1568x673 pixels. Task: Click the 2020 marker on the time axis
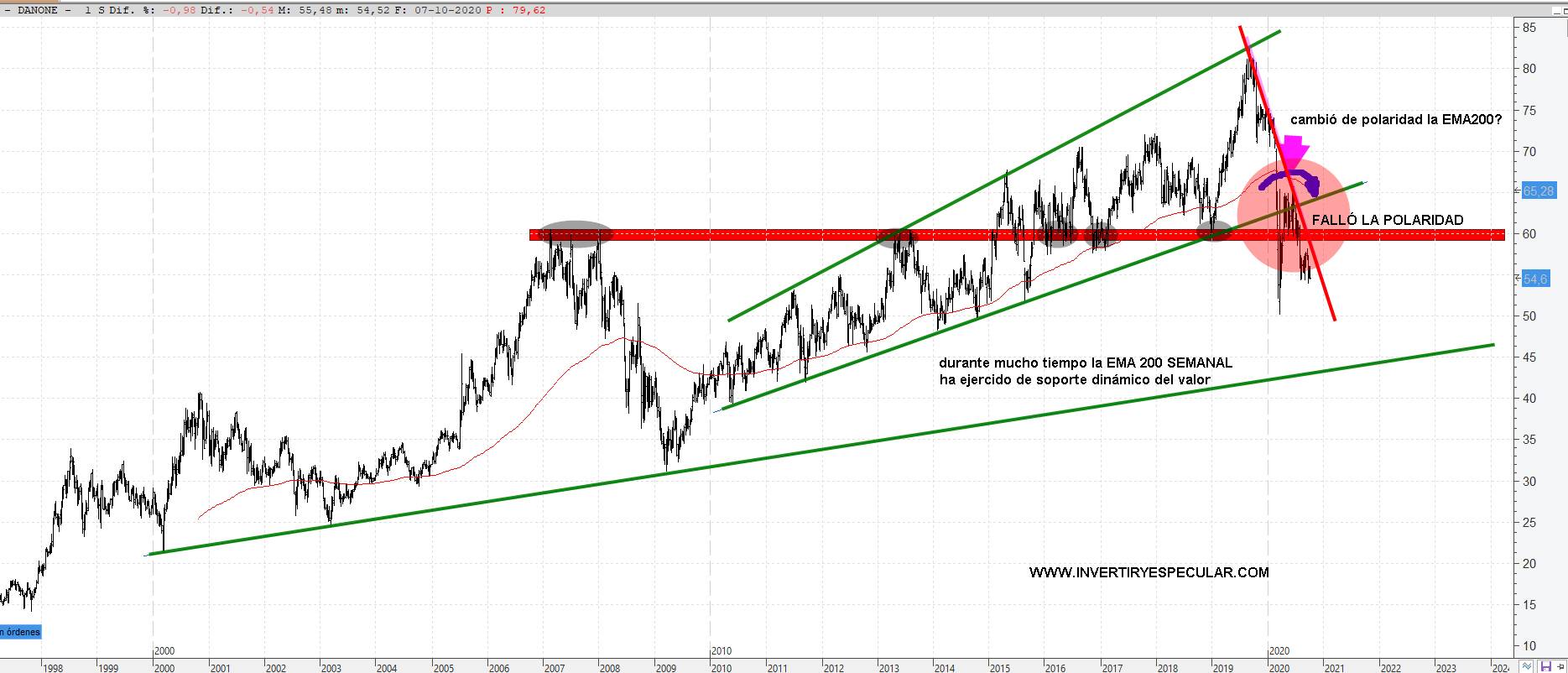pos(1279,651)
